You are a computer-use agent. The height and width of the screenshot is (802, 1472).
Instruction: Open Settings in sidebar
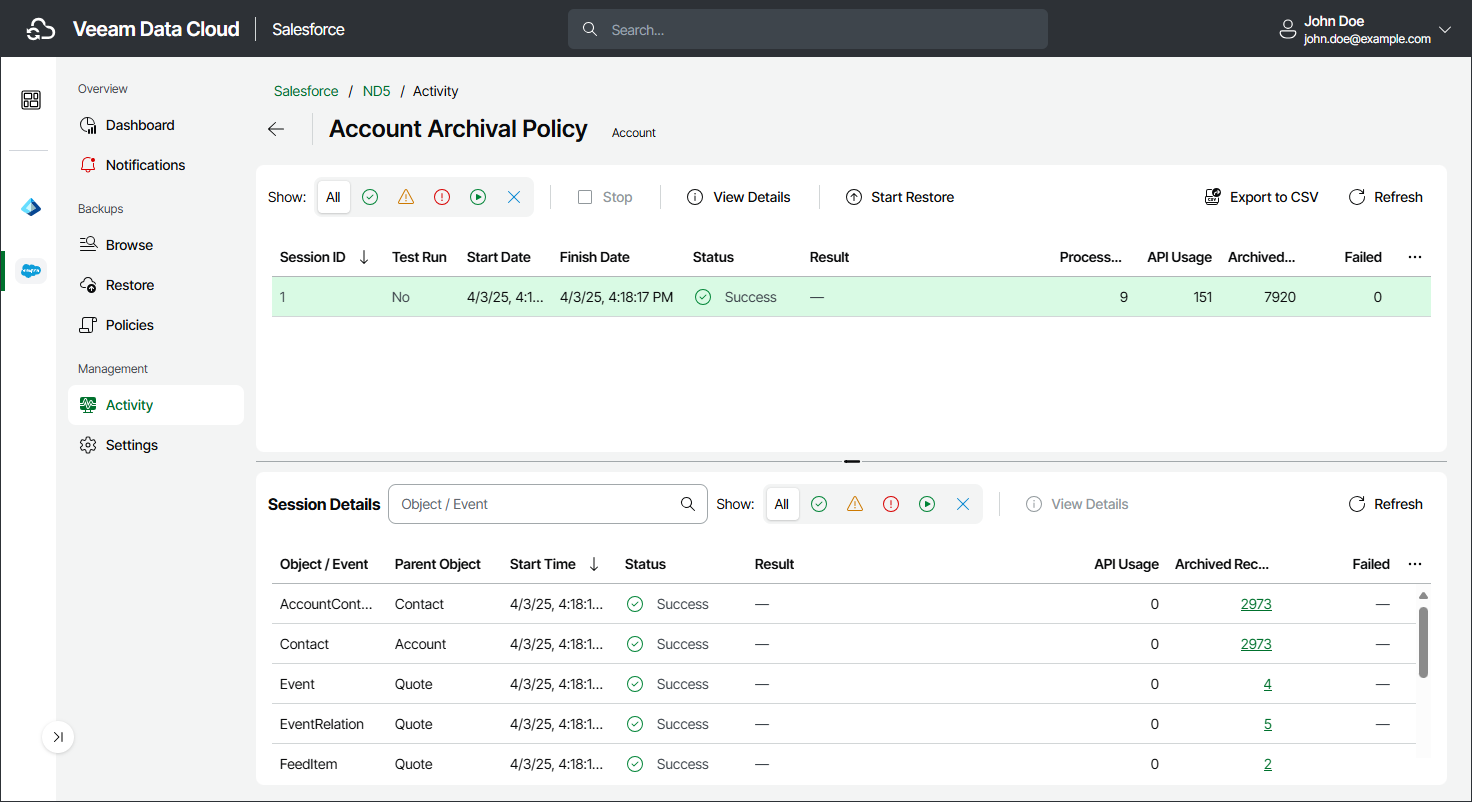coord(156,445)
